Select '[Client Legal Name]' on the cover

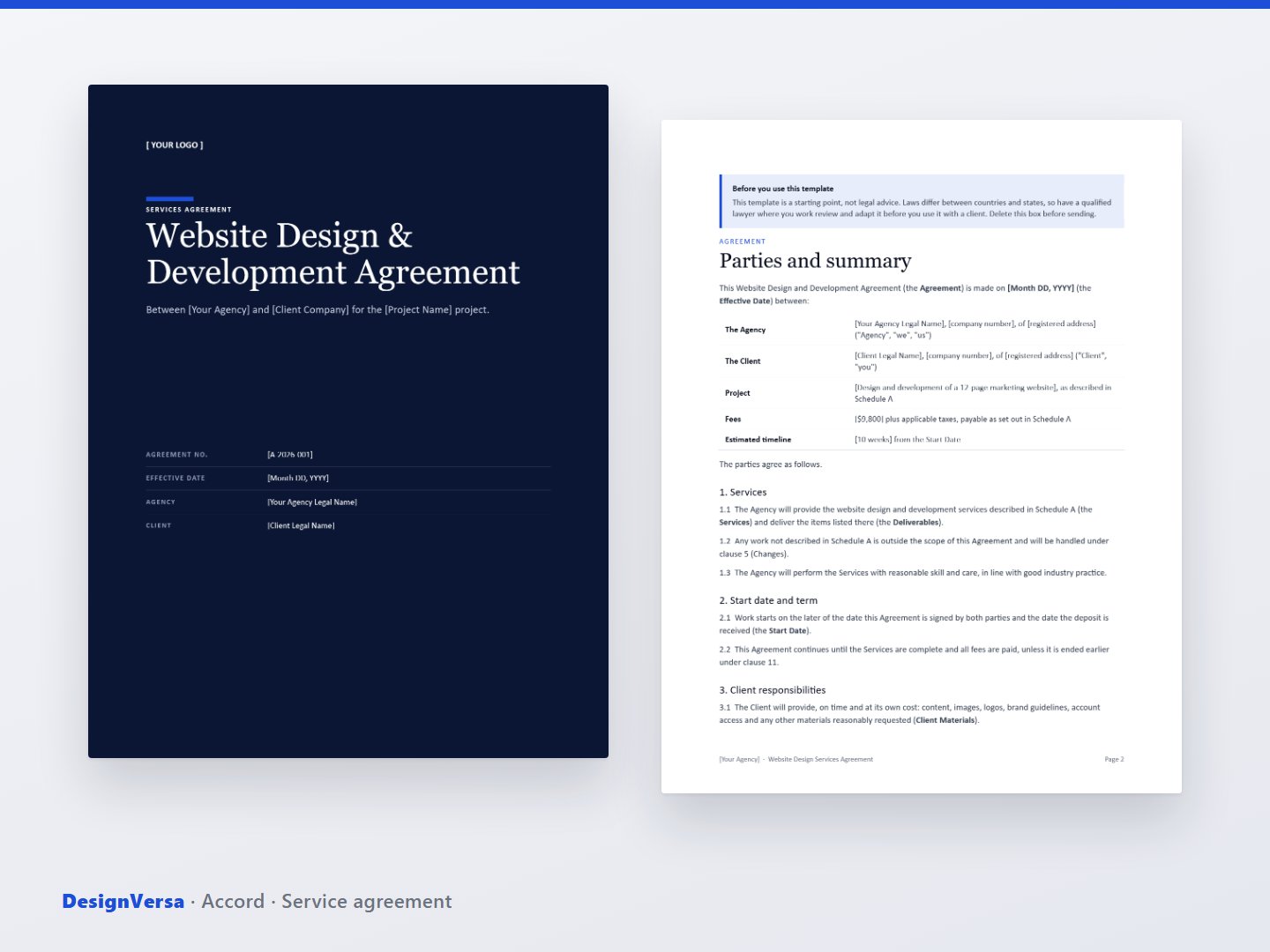(x=301, y=526)
